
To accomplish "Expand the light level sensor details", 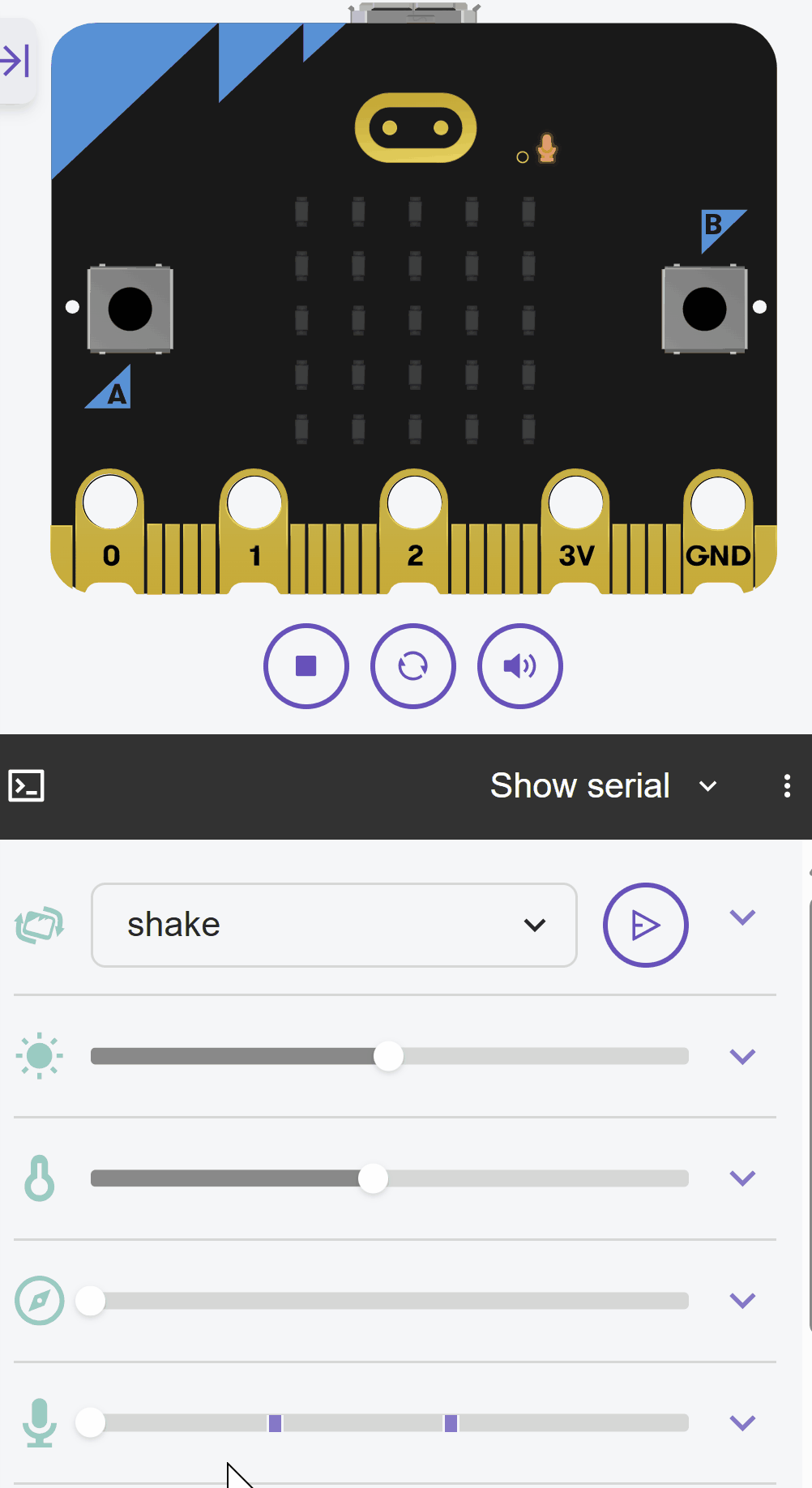I will (742, 1056).
